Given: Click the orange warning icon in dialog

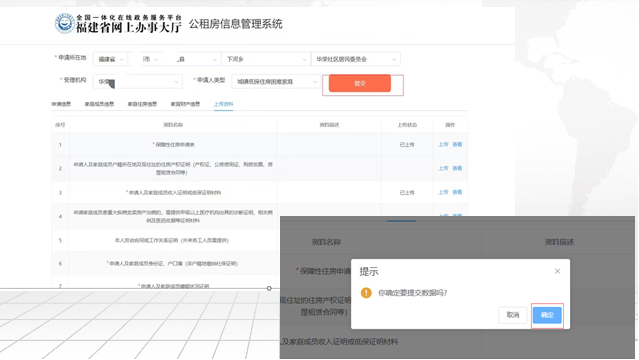Looking at the screenshot, I should tap(366, 293).
